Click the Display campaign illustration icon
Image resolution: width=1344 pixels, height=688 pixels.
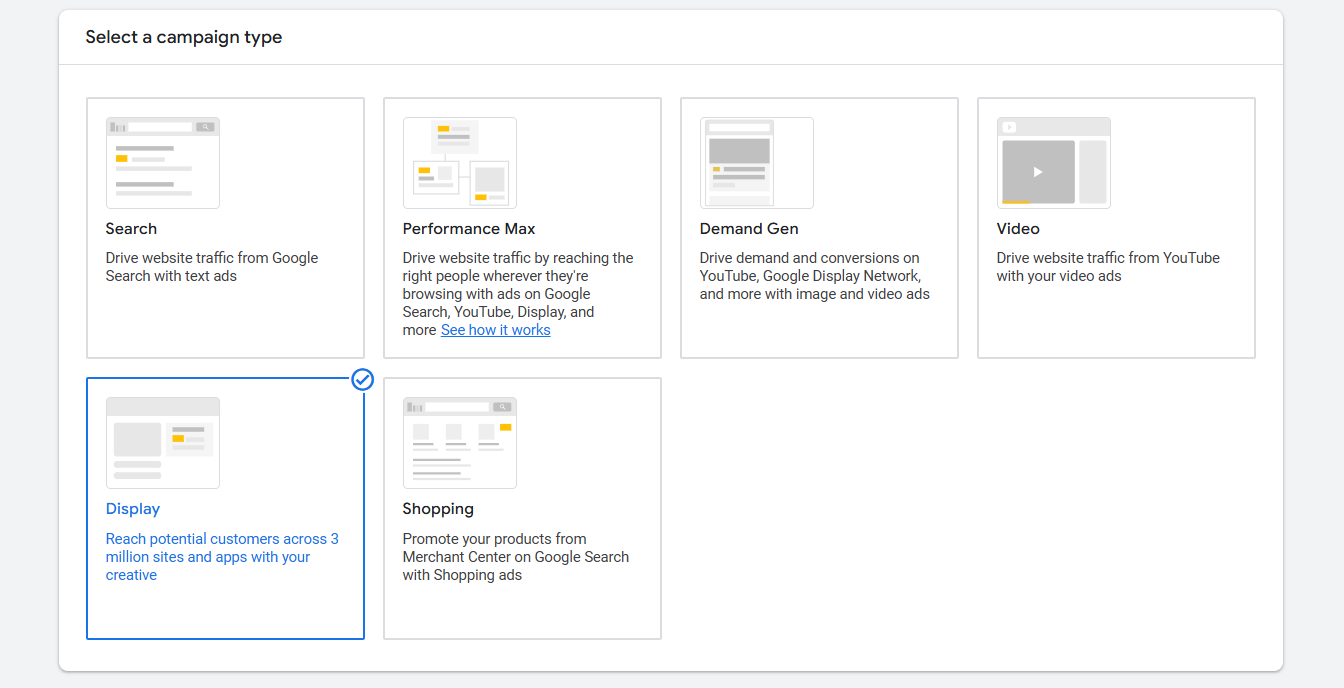[x=163, y=443]
